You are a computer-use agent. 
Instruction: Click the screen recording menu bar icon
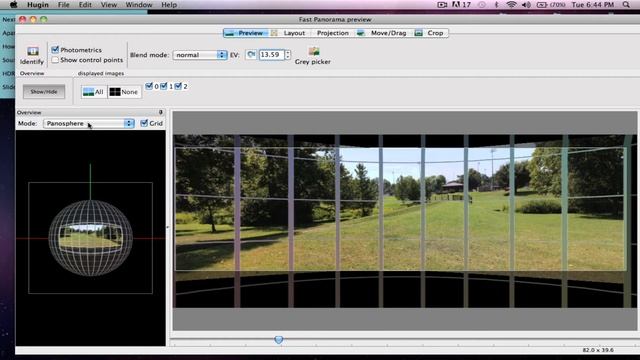tap(442, 5)
